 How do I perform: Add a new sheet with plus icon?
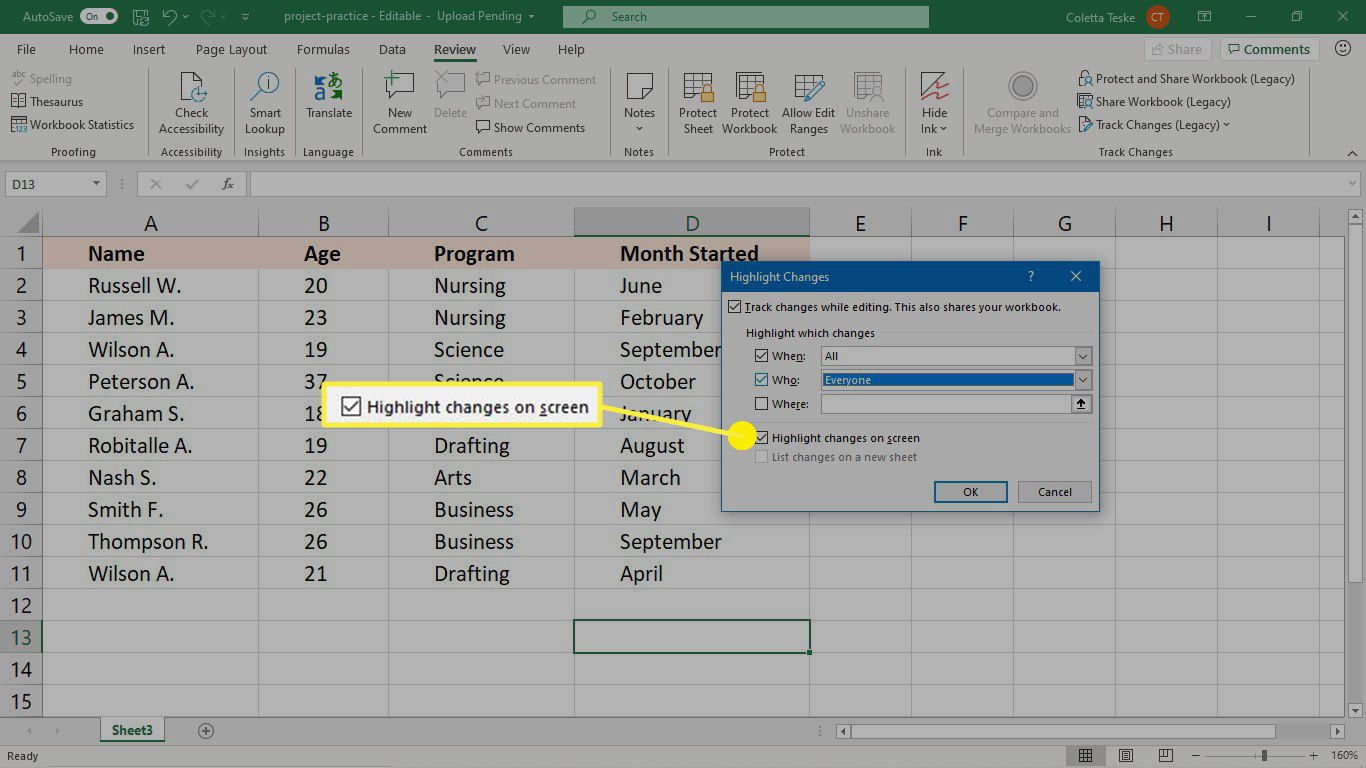[x=206, y=731]
